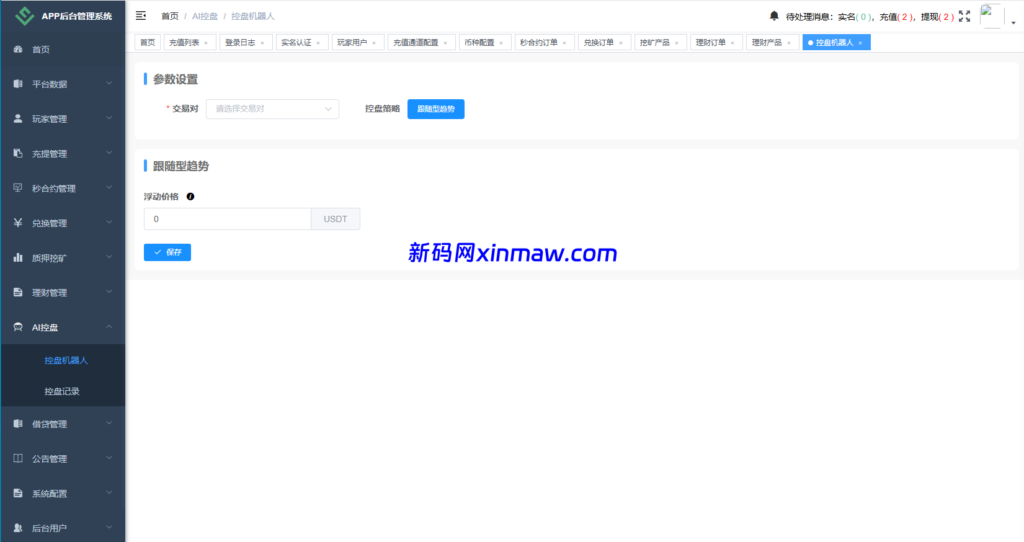Click the 首页 dashboard icon in sidebar
Image resolution: width=1024 pixels, height=542 pixels.
coord(18,50)
